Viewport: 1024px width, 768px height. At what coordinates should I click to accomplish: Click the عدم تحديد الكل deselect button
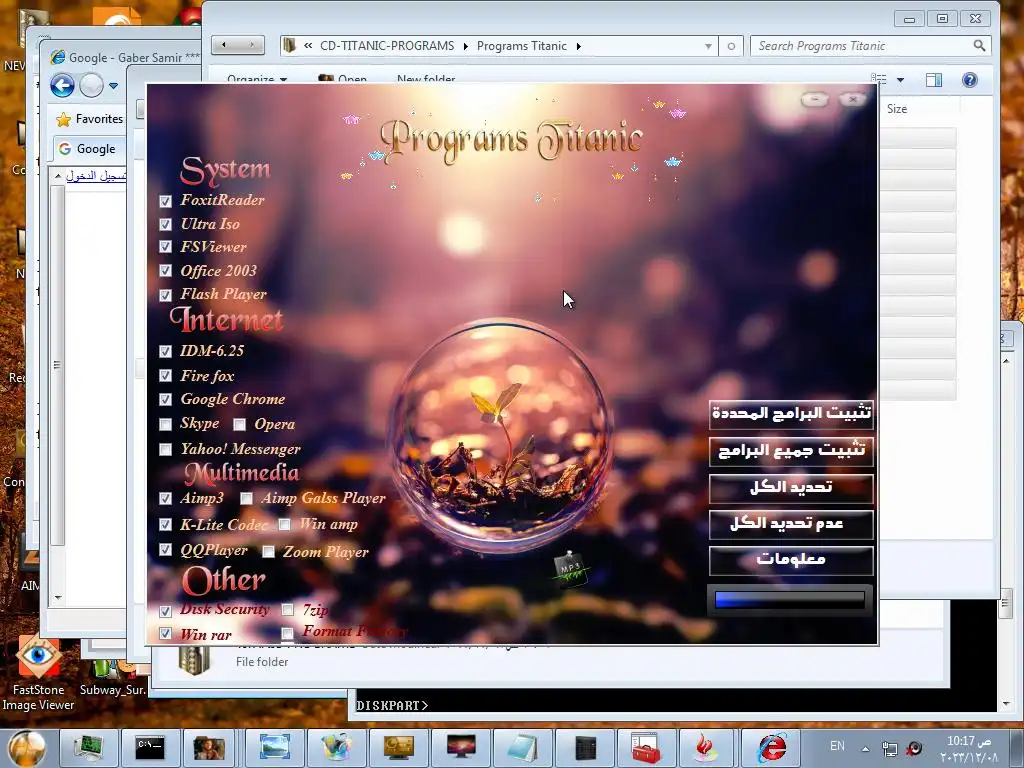click(x=791, y=524)
